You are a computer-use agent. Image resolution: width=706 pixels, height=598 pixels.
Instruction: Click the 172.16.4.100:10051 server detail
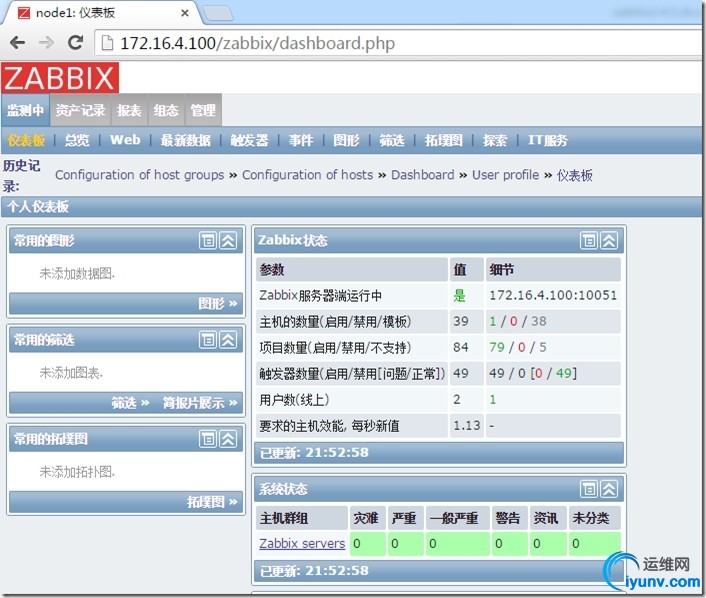(553, 295)
